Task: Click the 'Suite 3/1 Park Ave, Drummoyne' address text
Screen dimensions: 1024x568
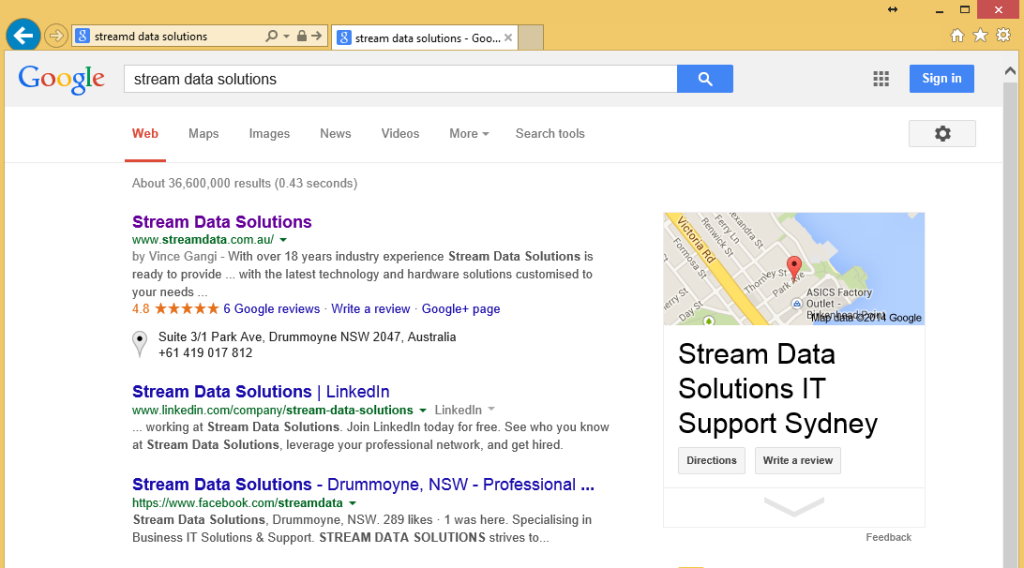Action: click(307, 337)
